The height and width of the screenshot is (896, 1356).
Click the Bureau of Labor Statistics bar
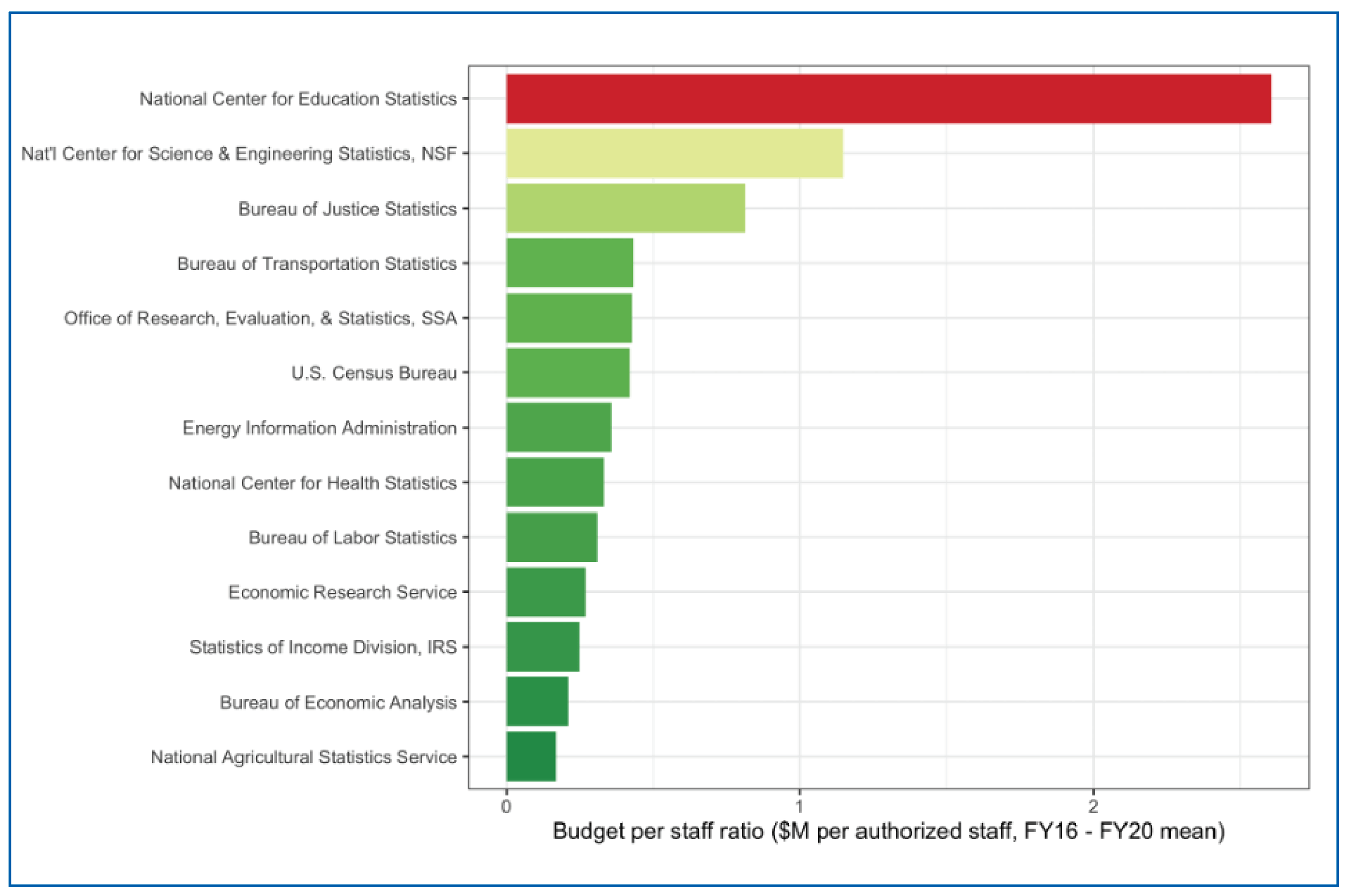coord(552,537)
